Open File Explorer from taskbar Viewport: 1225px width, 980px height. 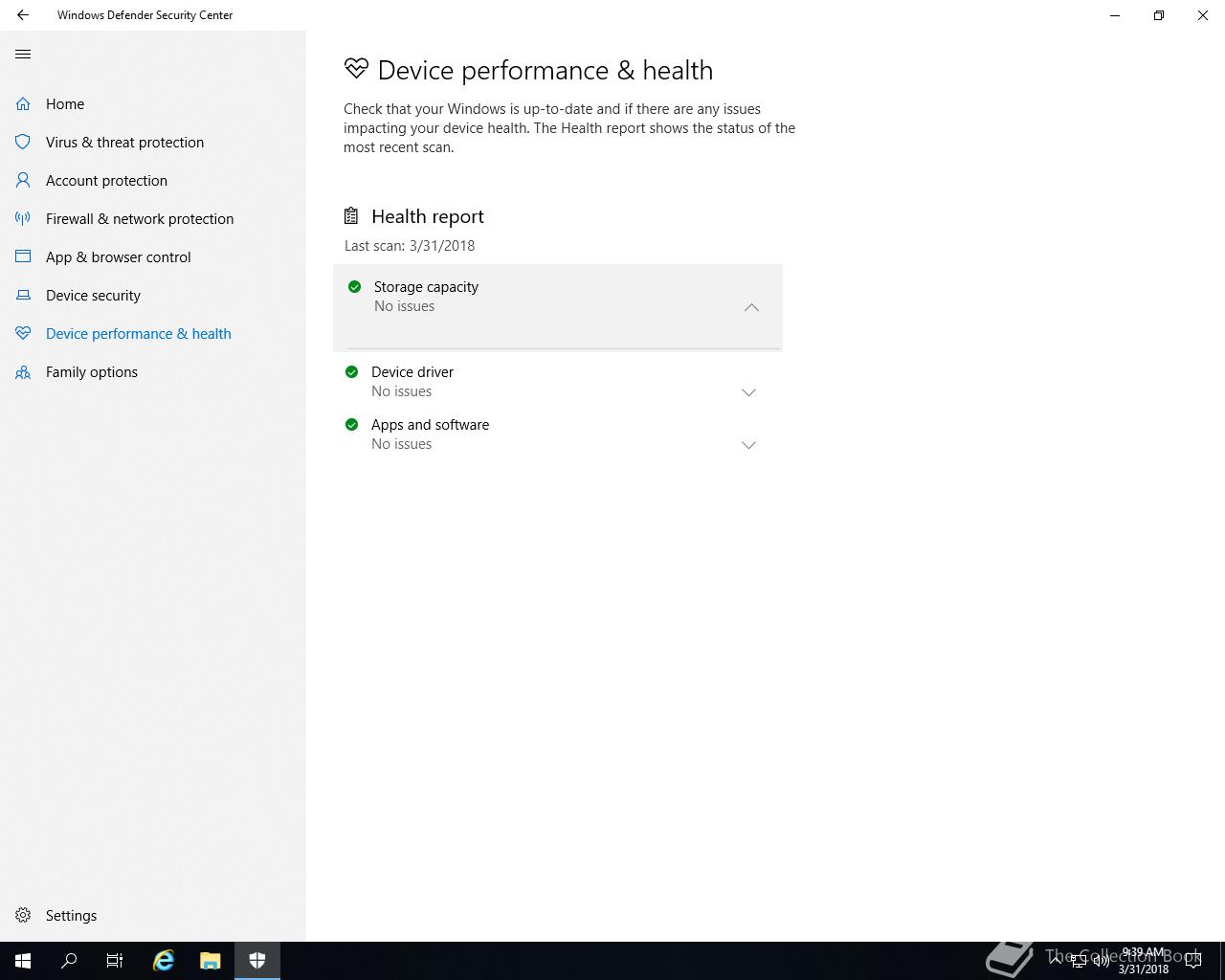click(x=210, y=961)
